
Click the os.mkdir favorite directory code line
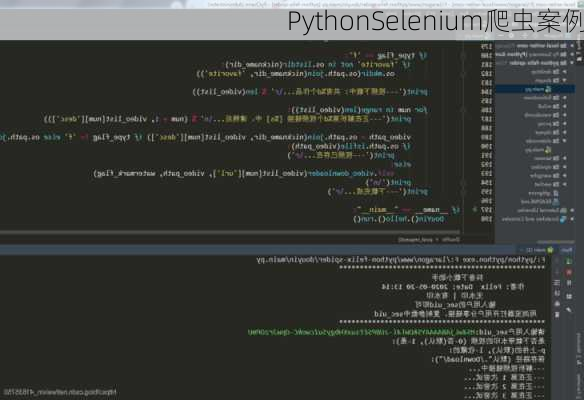click(295, 74)
